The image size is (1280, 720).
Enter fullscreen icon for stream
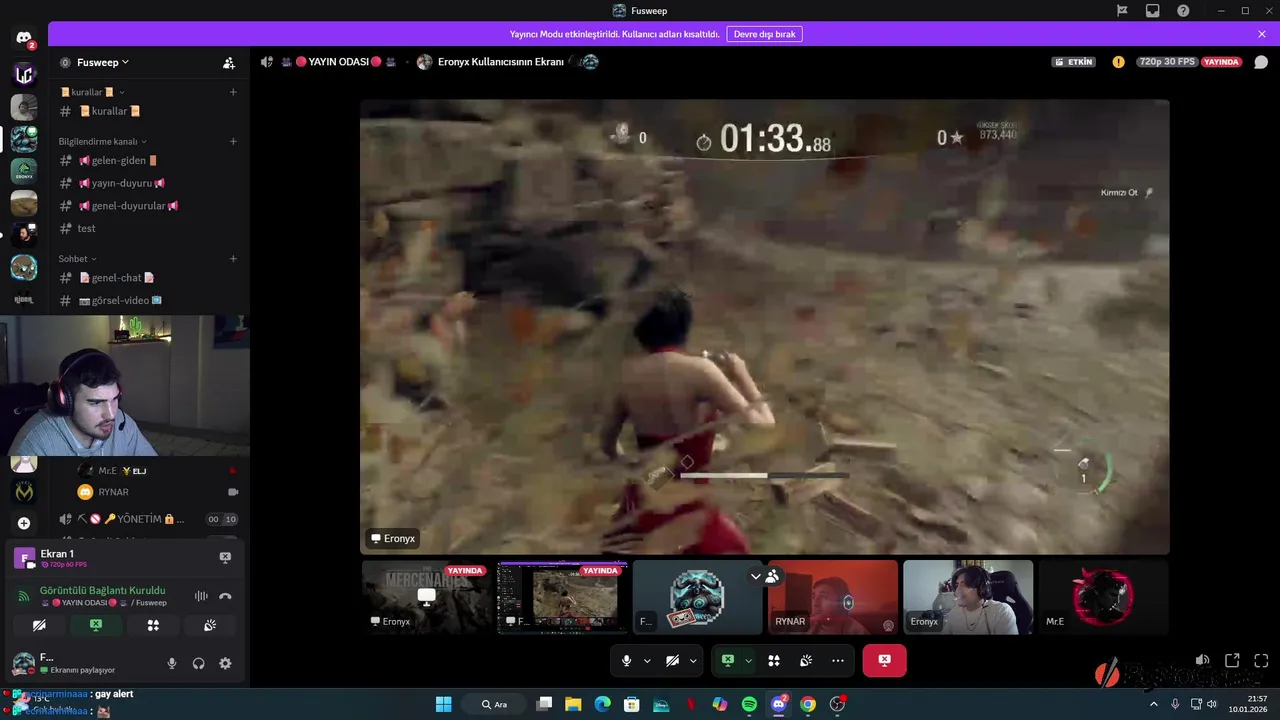[1261, 661]
